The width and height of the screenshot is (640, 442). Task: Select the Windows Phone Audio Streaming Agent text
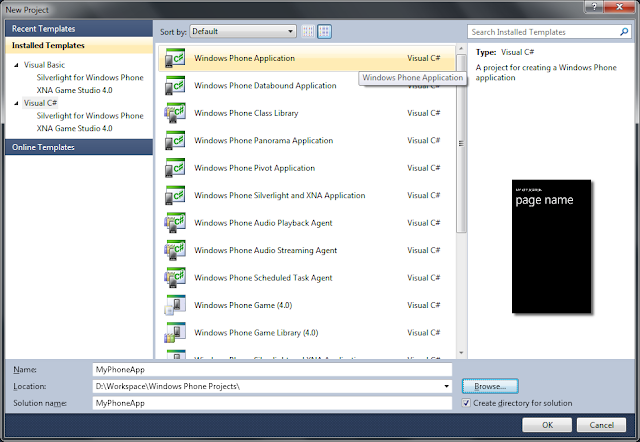coord(265,250)
